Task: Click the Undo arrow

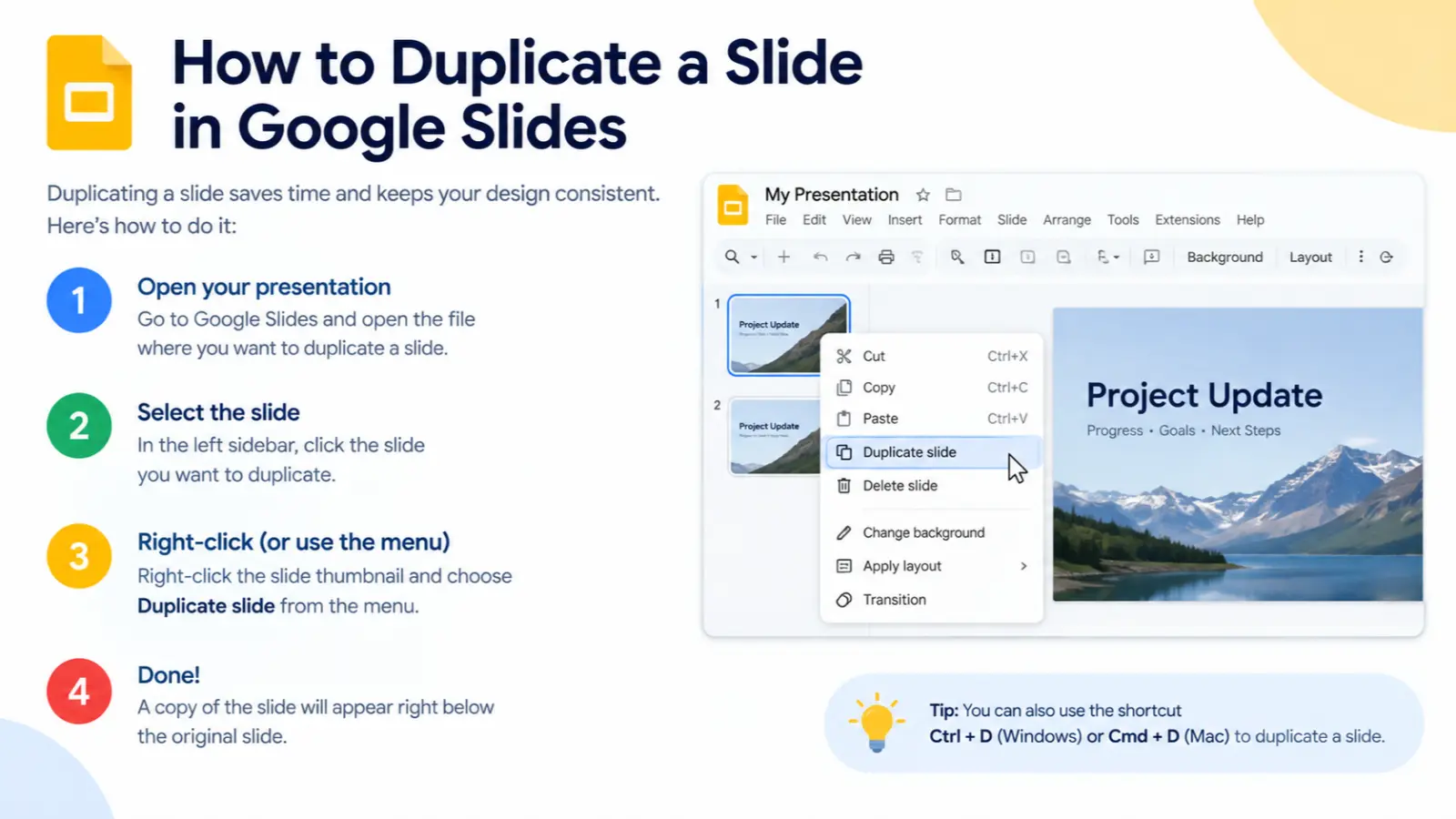Action: (820, 258)
